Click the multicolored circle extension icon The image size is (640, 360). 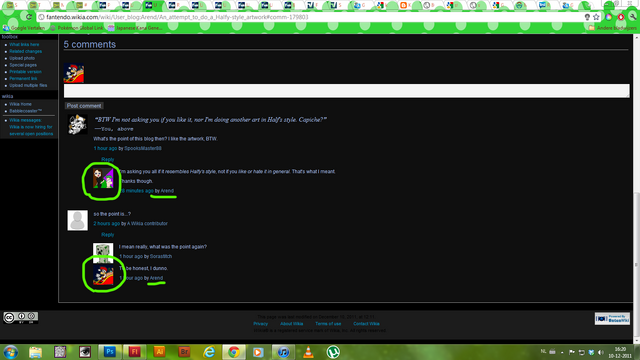tap(609, 17)
